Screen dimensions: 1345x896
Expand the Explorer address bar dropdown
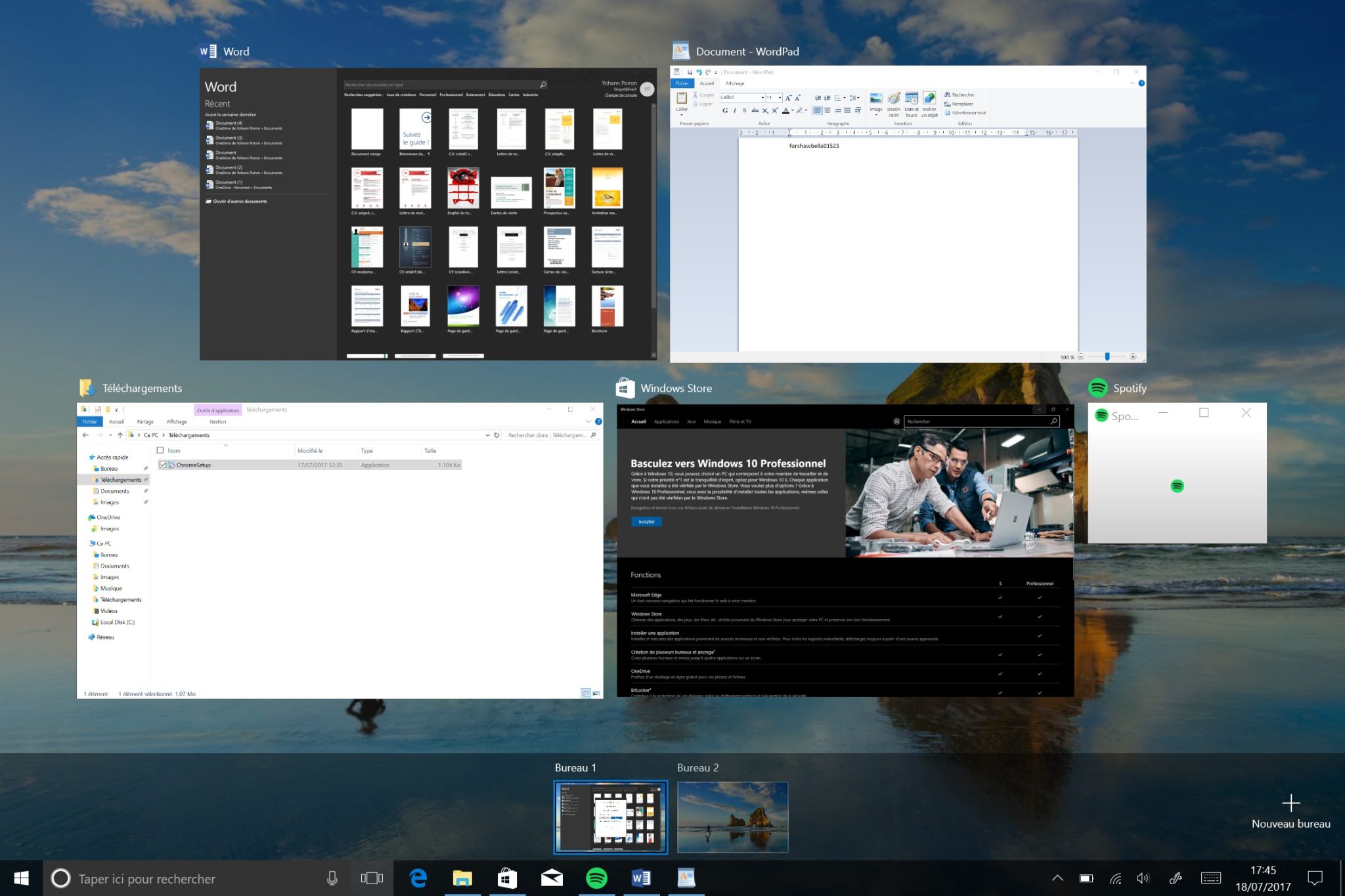click(487, 435)
